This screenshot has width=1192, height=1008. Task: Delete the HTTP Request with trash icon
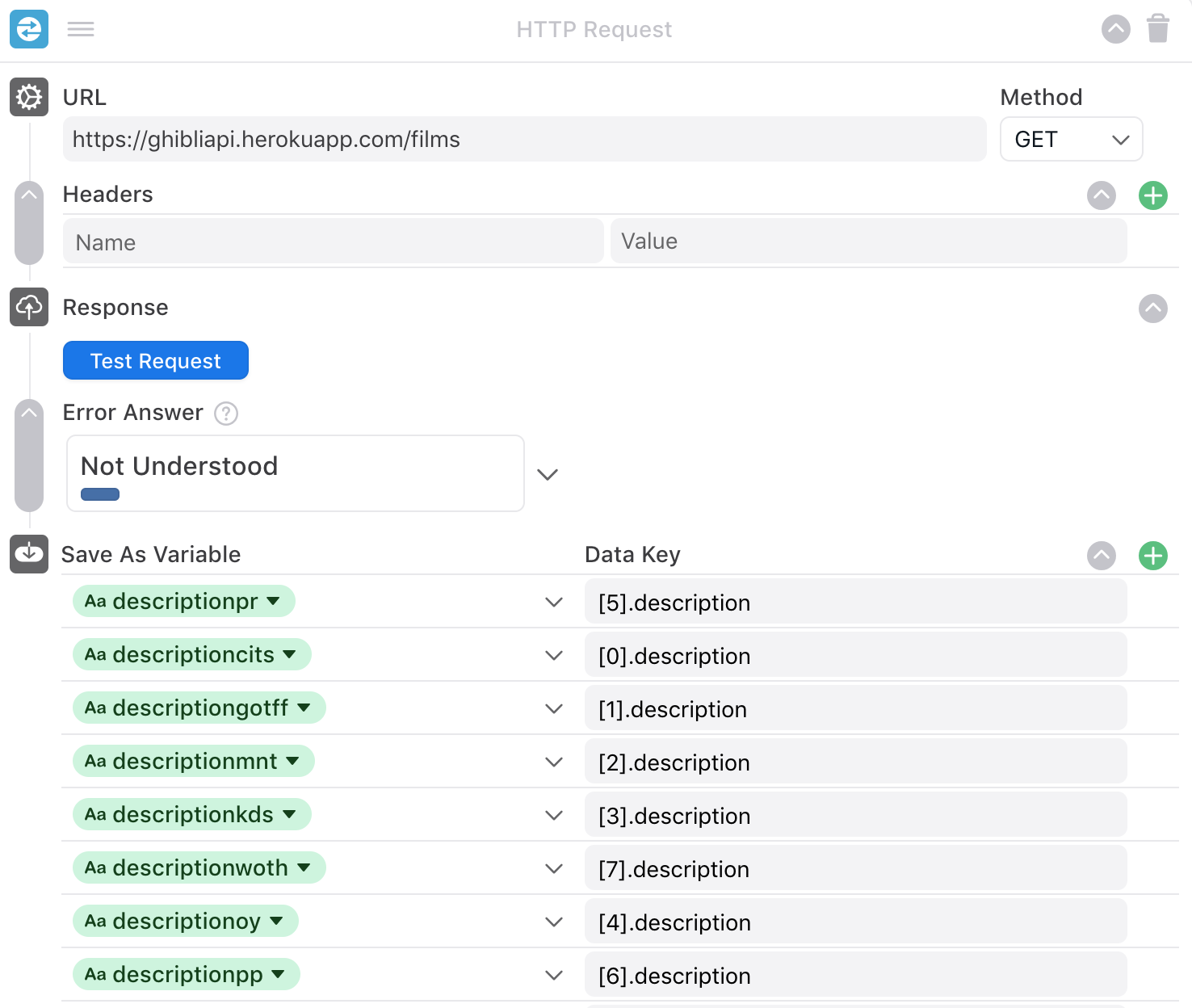1158,29
